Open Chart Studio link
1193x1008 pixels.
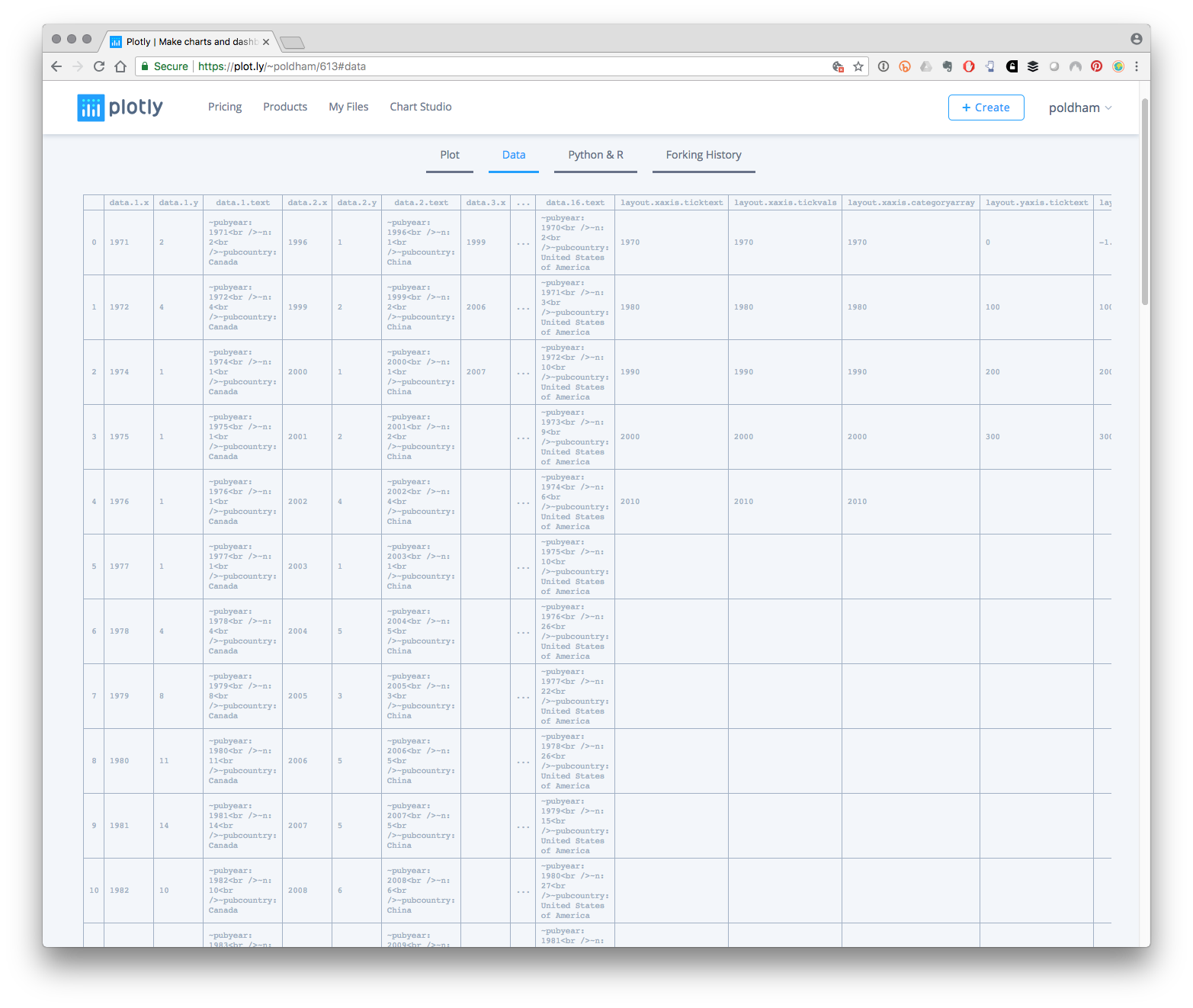coord(421,107)
